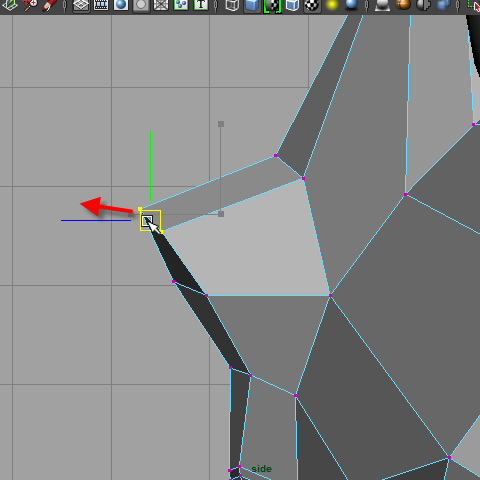The height and width of the screenshot is (480, 480).
Task: Open the 2D pan/zoom magnifier tool
Action: [29, 5]
